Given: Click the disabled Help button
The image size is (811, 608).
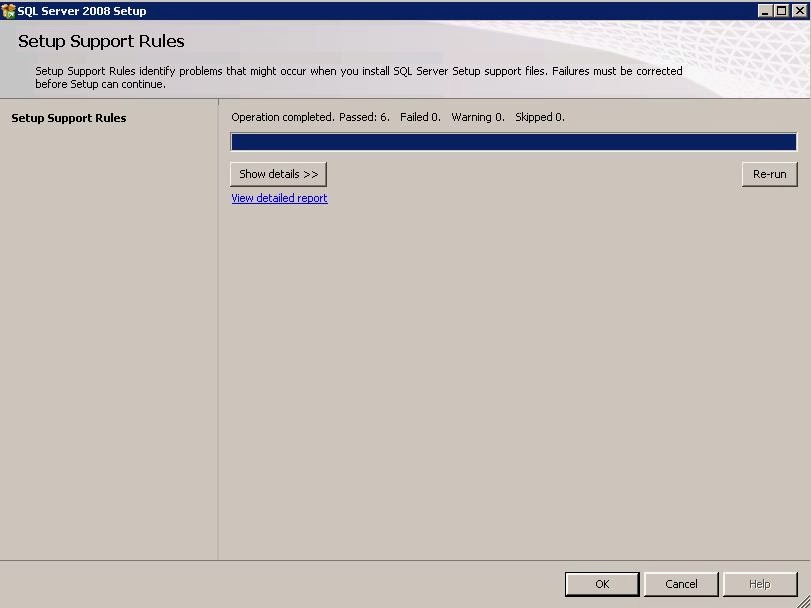Looking at the screenshot, I should pos(759,584).
